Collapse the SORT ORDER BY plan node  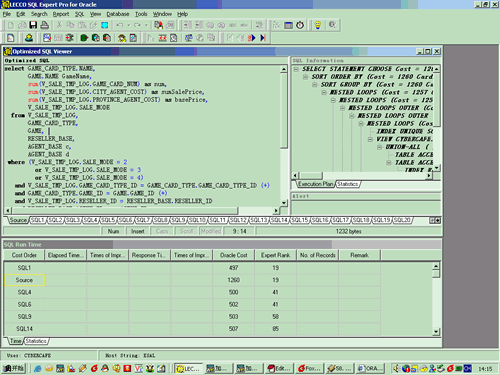point(305,77)
